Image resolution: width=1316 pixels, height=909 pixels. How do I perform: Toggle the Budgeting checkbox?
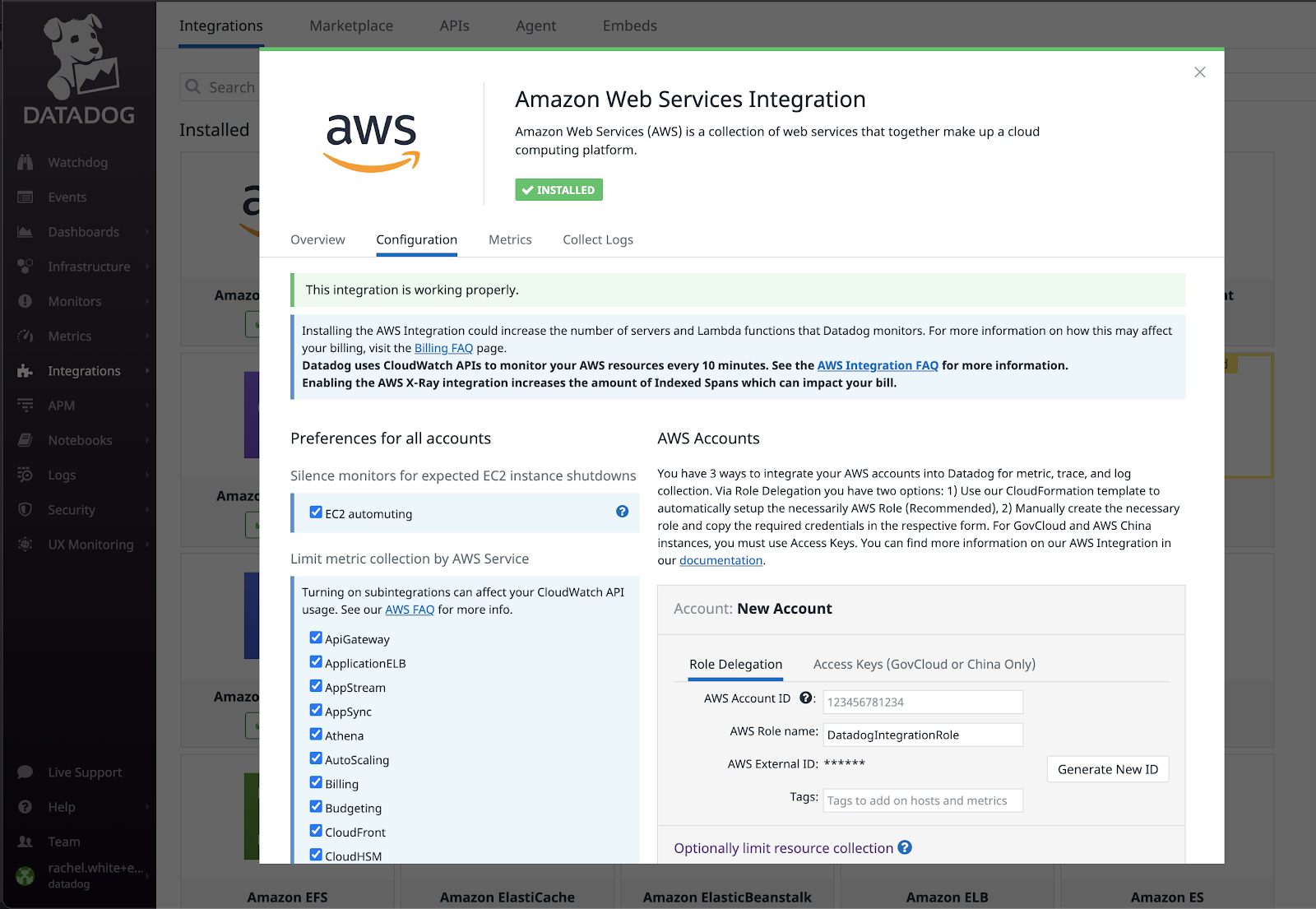click(316, 806)
